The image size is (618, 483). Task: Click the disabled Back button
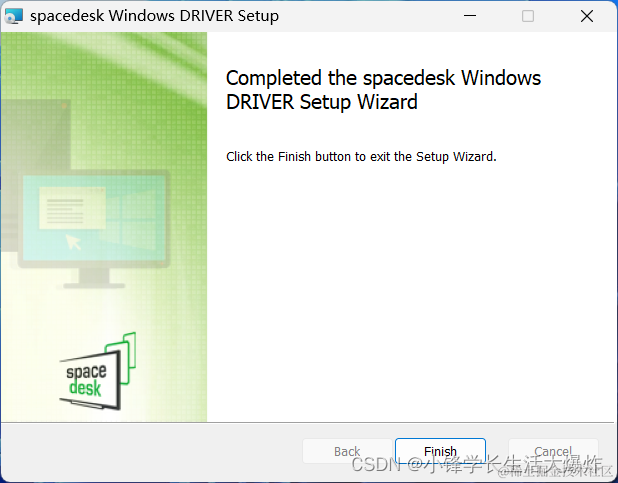click(347, 451)
